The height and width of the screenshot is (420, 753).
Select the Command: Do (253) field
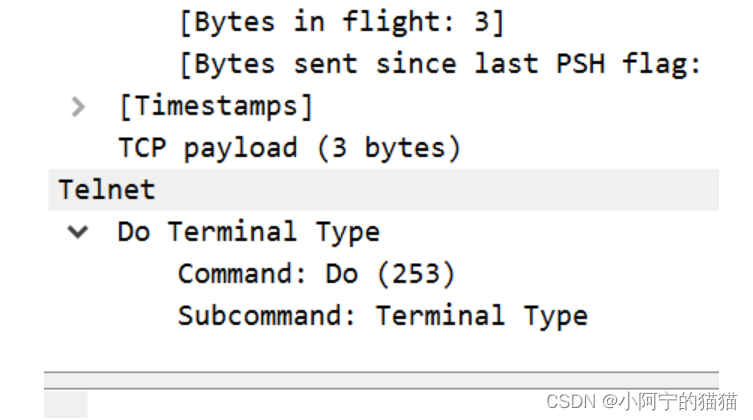316,274
